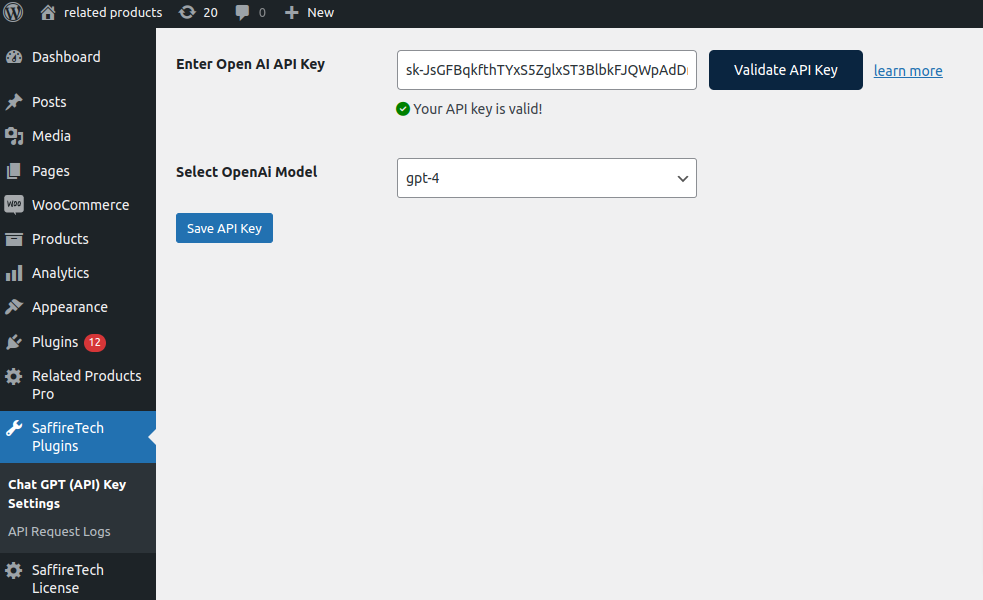Click the WooCommerce sidebar icon
983x600 pixels.
14,205
